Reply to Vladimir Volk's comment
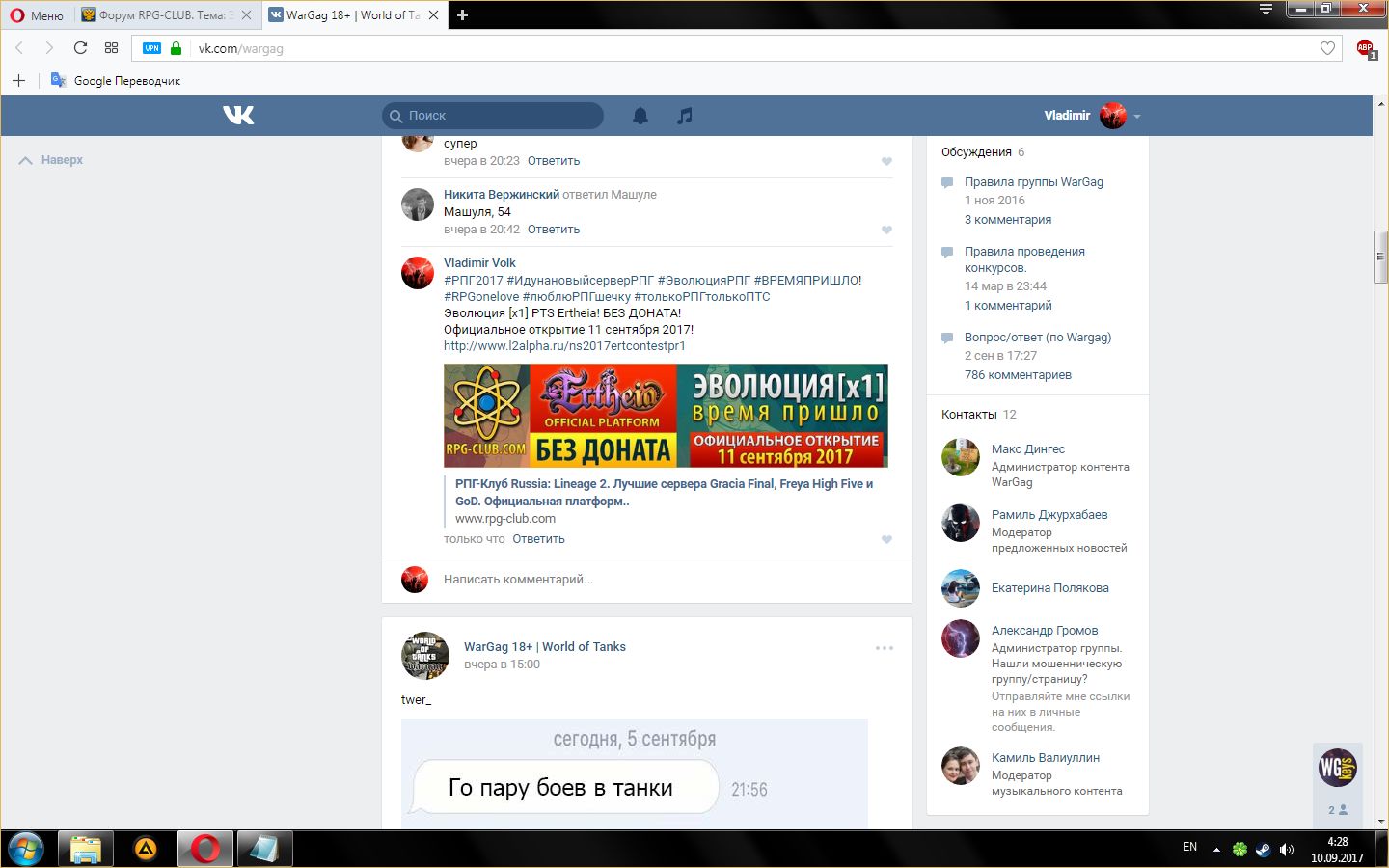 tap(538, 539)
